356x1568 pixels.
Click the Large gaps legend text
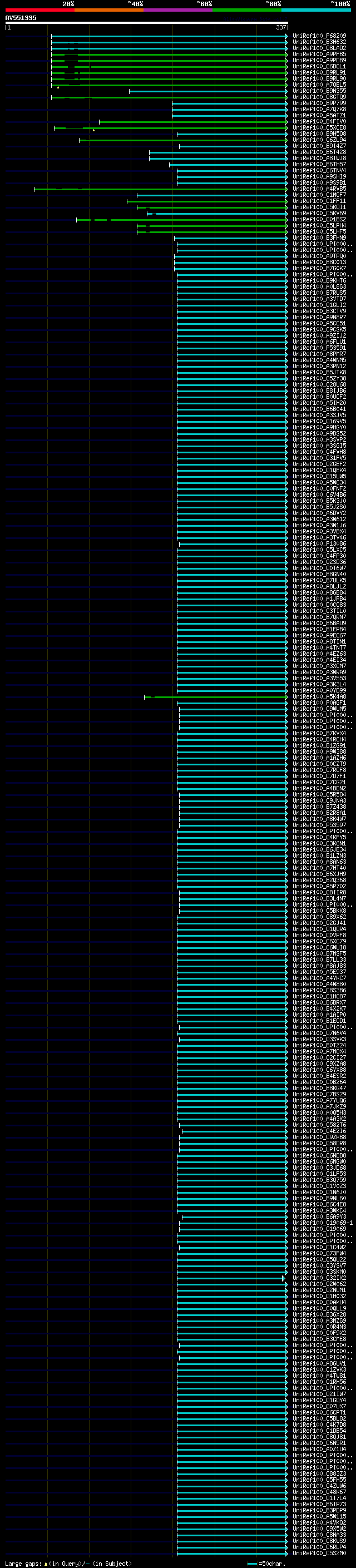coord(68,1564)
